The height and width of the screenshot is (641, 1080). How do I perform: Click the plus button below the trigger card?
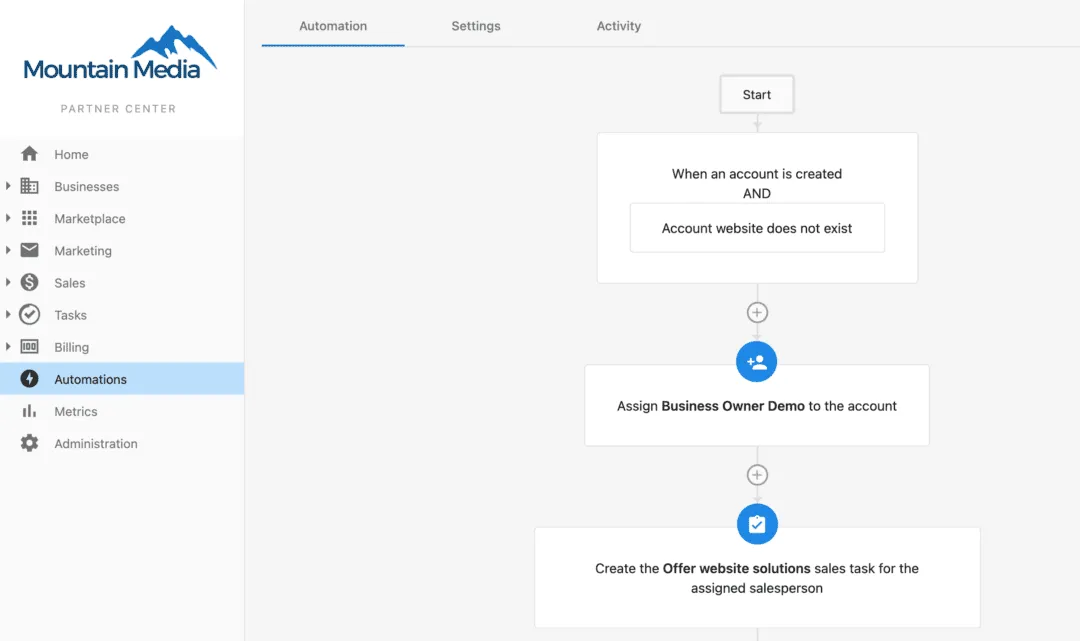[x=757, y=312]
